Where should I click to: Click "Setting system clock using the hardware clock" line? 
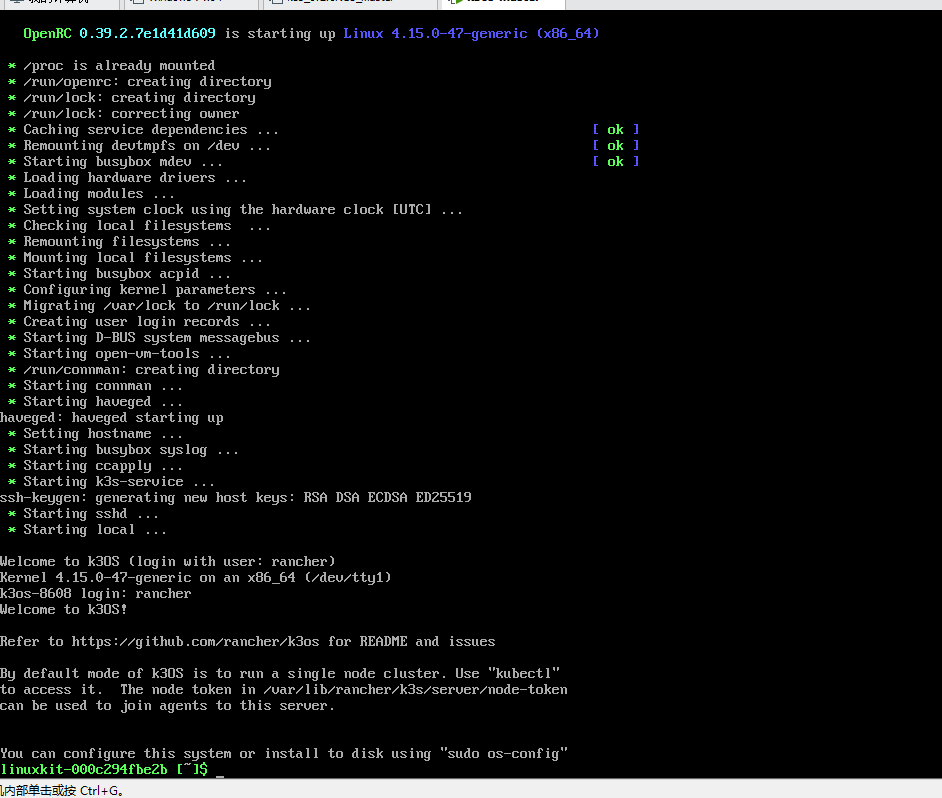tap(235, 210)
